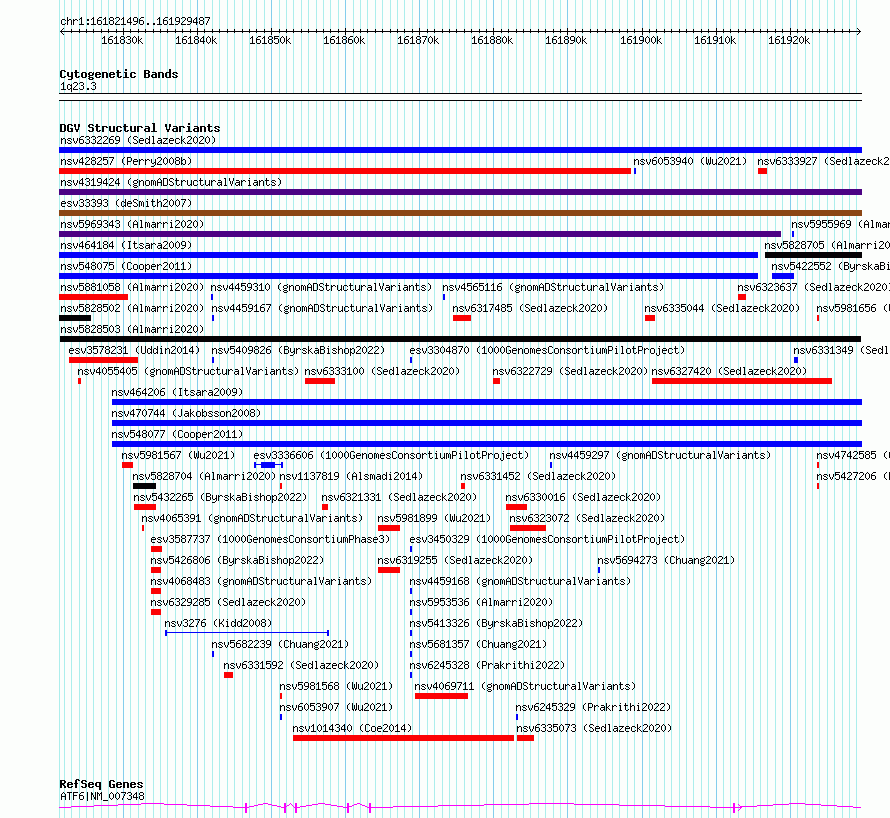
Task: Open nsv6331592 (Sedlazeck2020) label
Action: pos(301,665)
